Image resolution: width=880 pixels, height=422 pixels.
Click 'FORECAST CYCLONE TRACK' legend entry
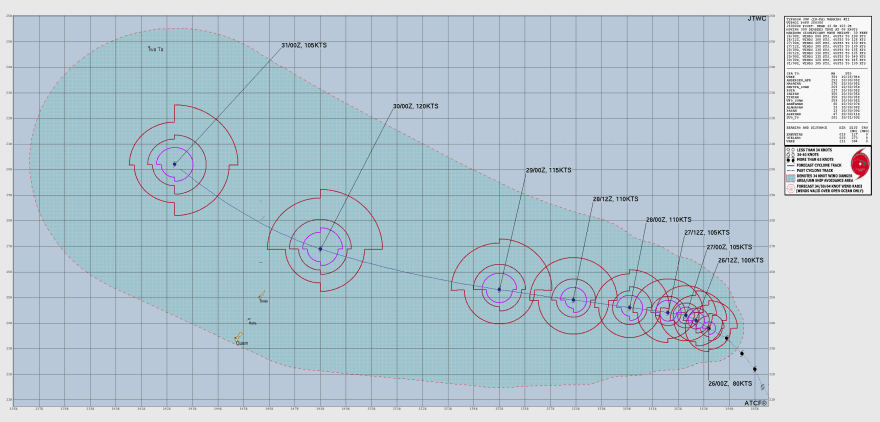[x=819, y=165]
